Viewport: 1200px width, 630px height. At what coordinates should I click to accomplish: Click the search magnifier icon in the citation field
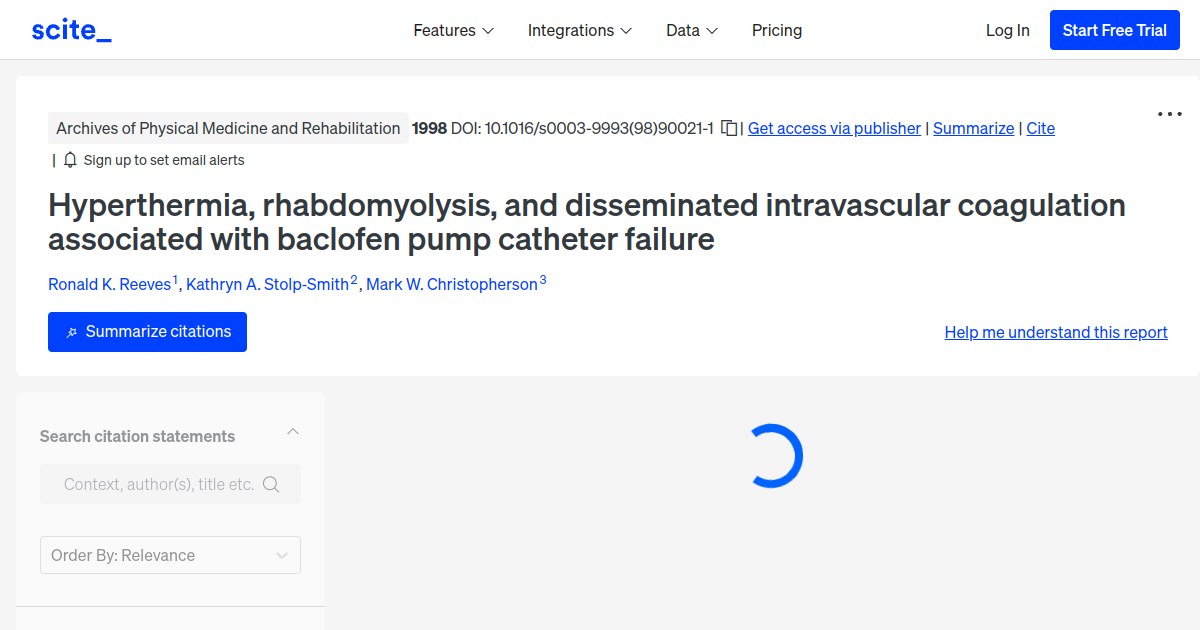point(271,484)
